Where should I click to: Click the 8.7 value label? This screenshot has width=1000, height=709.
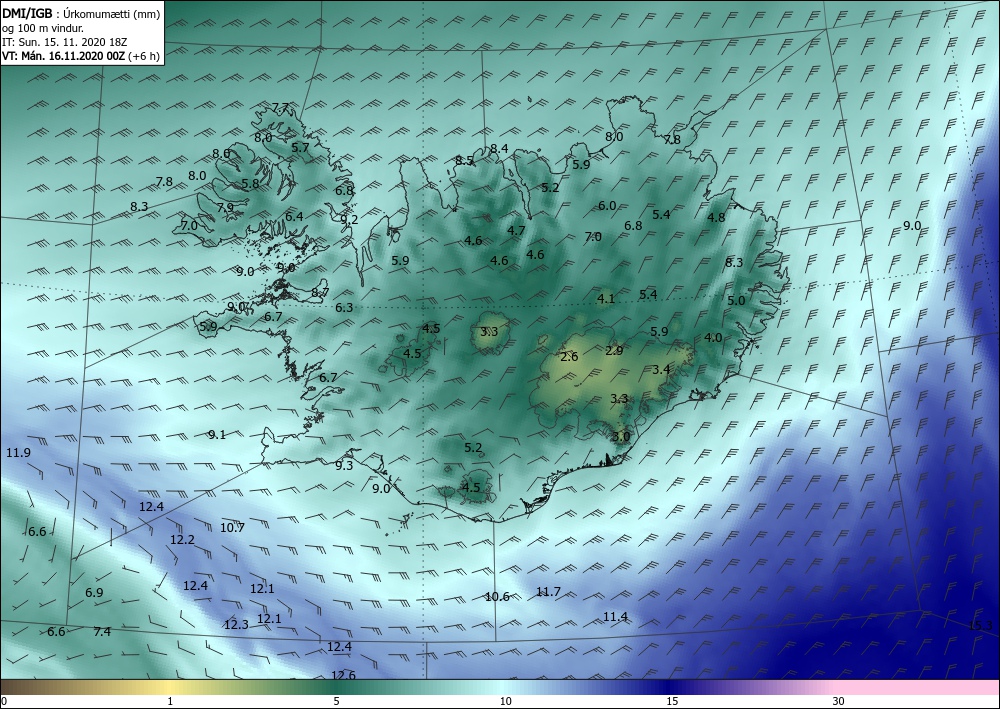(x=320, y=293)
